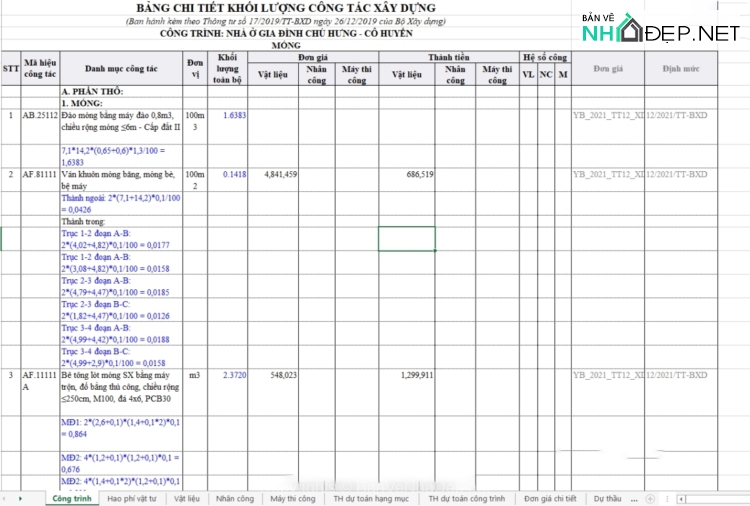Click the active Công trình sheet tab
750x506 pixels.
72,498
